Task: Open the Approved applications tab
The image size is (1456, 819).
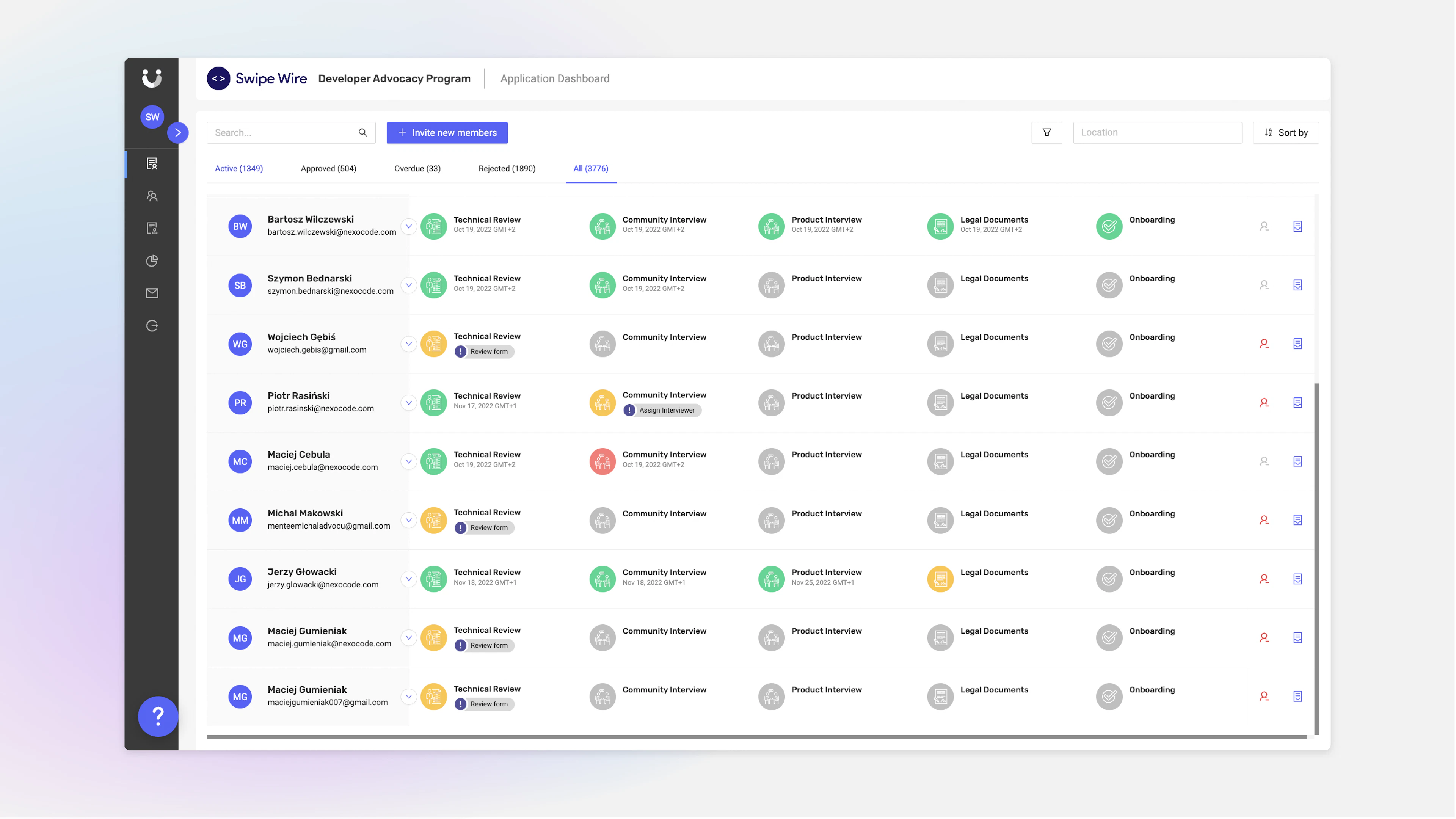Action: (x=328, y=168)
